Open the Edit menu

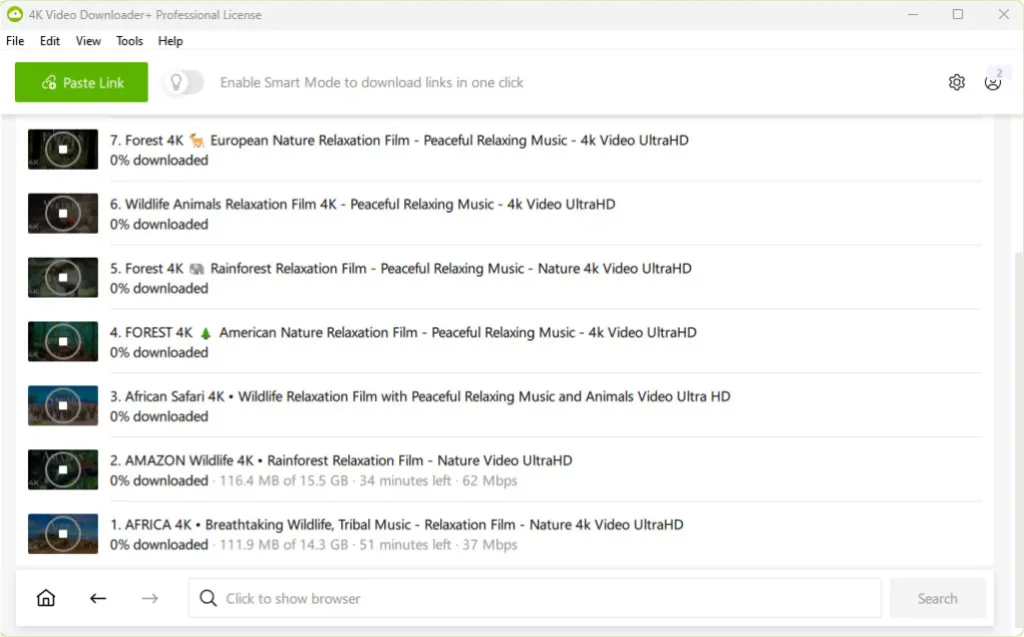coord(50,41)
